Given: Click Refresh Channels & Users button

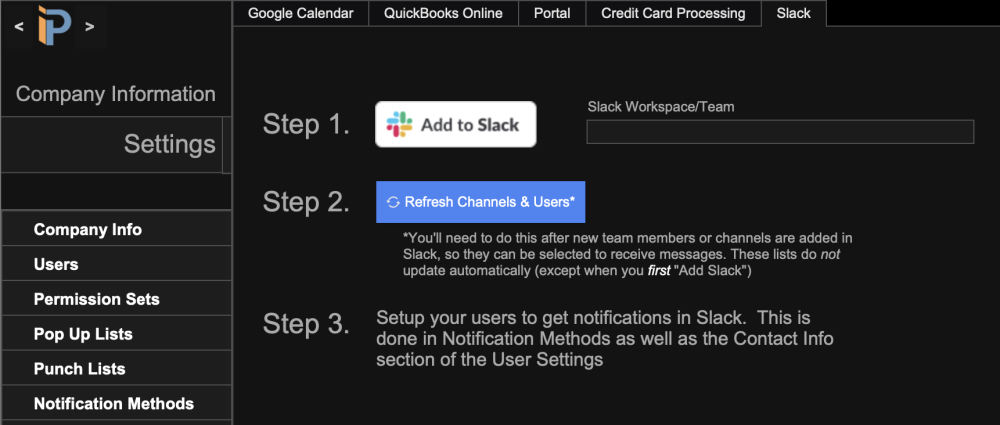Looking at the screenshot, I should point(481,202).
